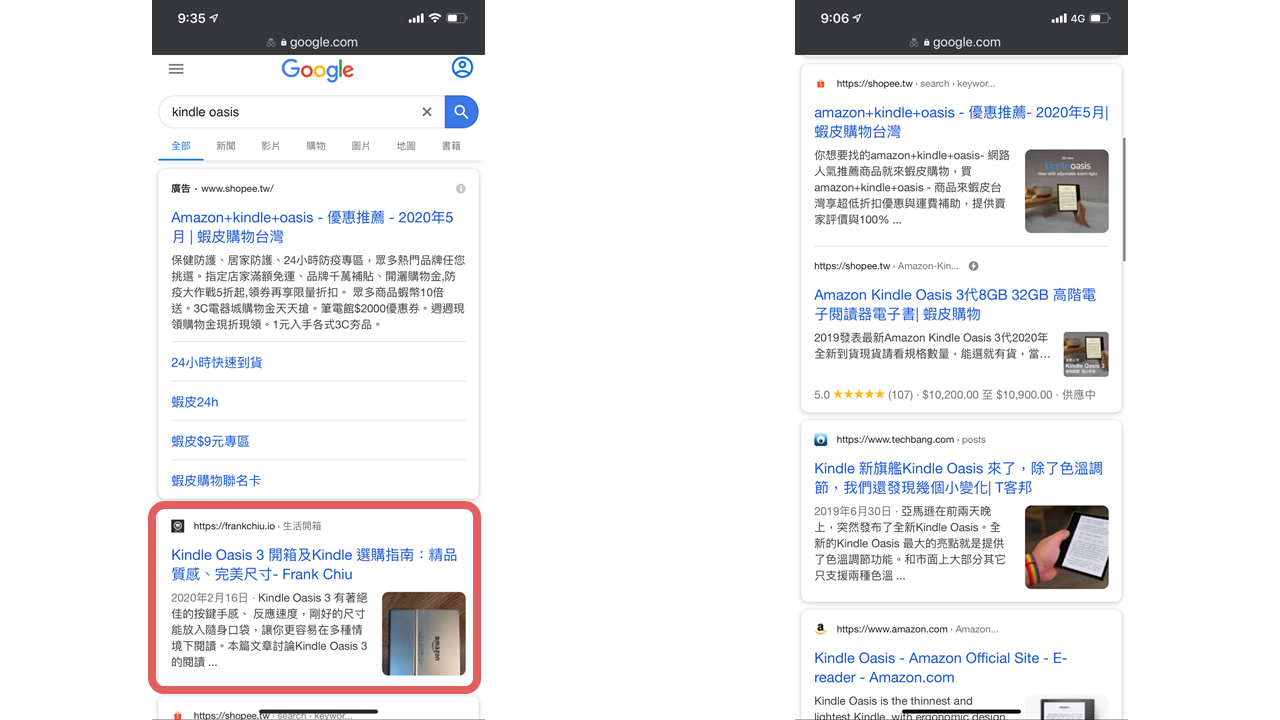Click the frankchiu.io site favicon

178,526
